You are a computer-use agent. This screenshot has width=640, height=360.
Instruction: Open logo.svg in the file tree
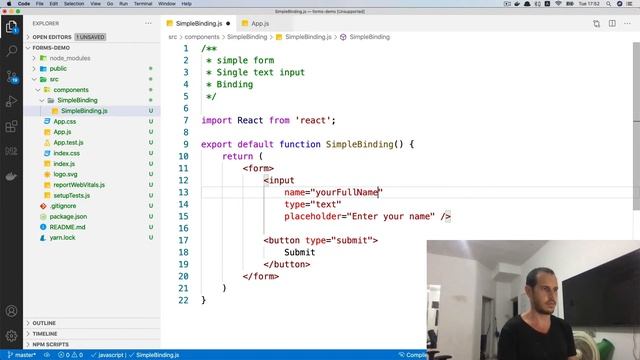[65, 174]
